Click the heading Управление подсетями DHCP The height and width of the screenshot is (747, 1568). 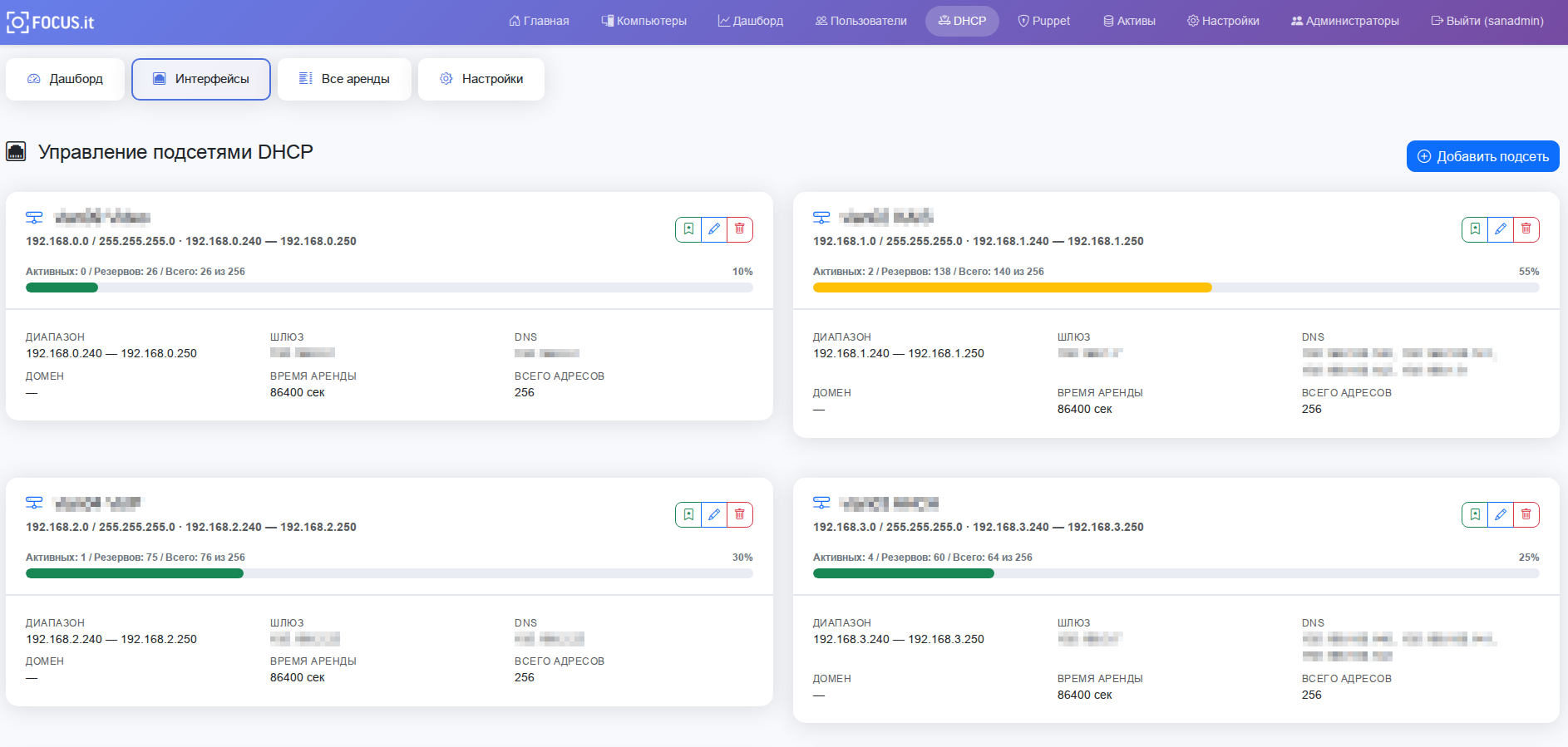[175, 152]
